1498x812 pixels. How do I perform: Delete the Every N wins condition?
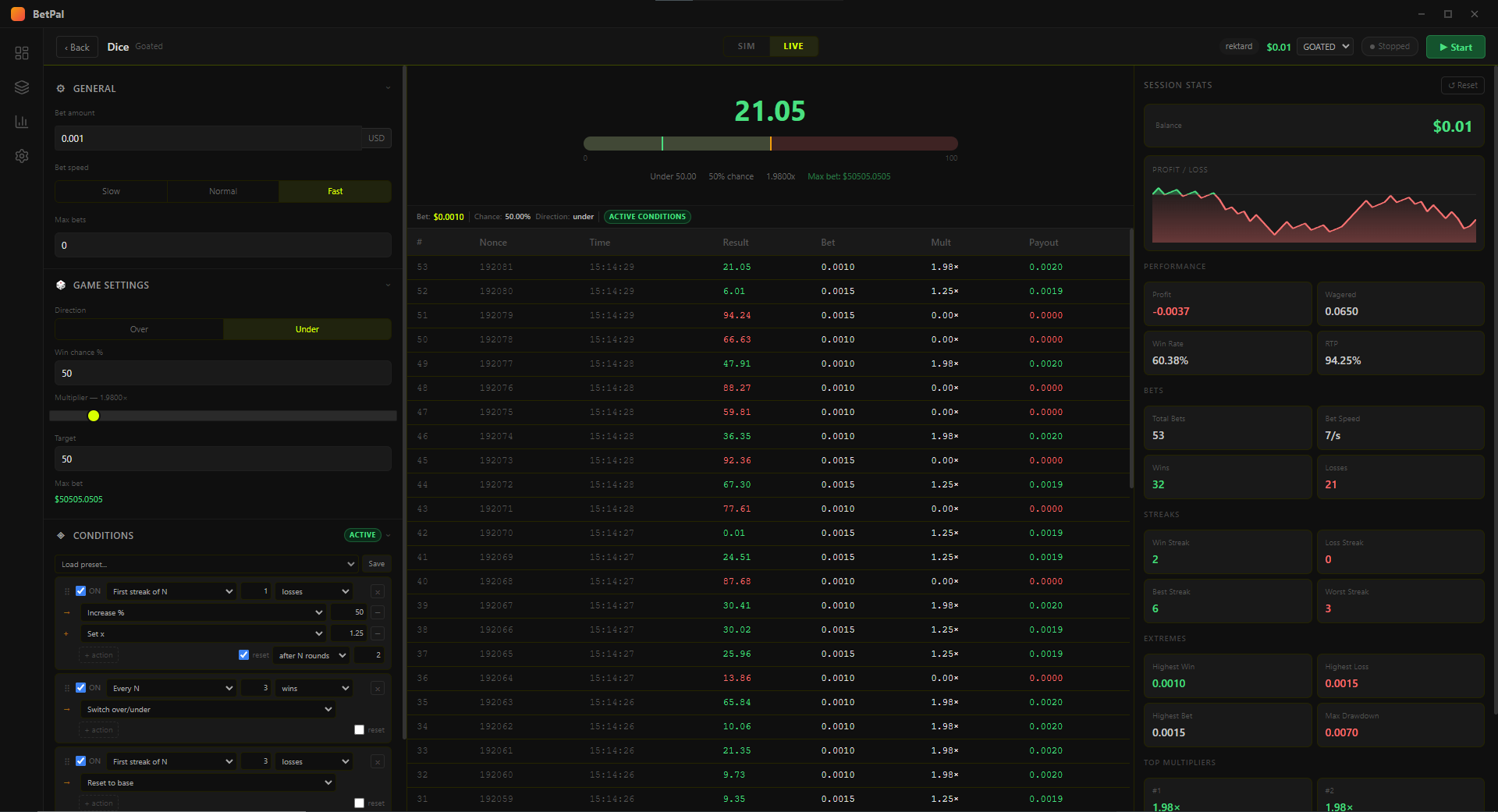pos(378,689)
